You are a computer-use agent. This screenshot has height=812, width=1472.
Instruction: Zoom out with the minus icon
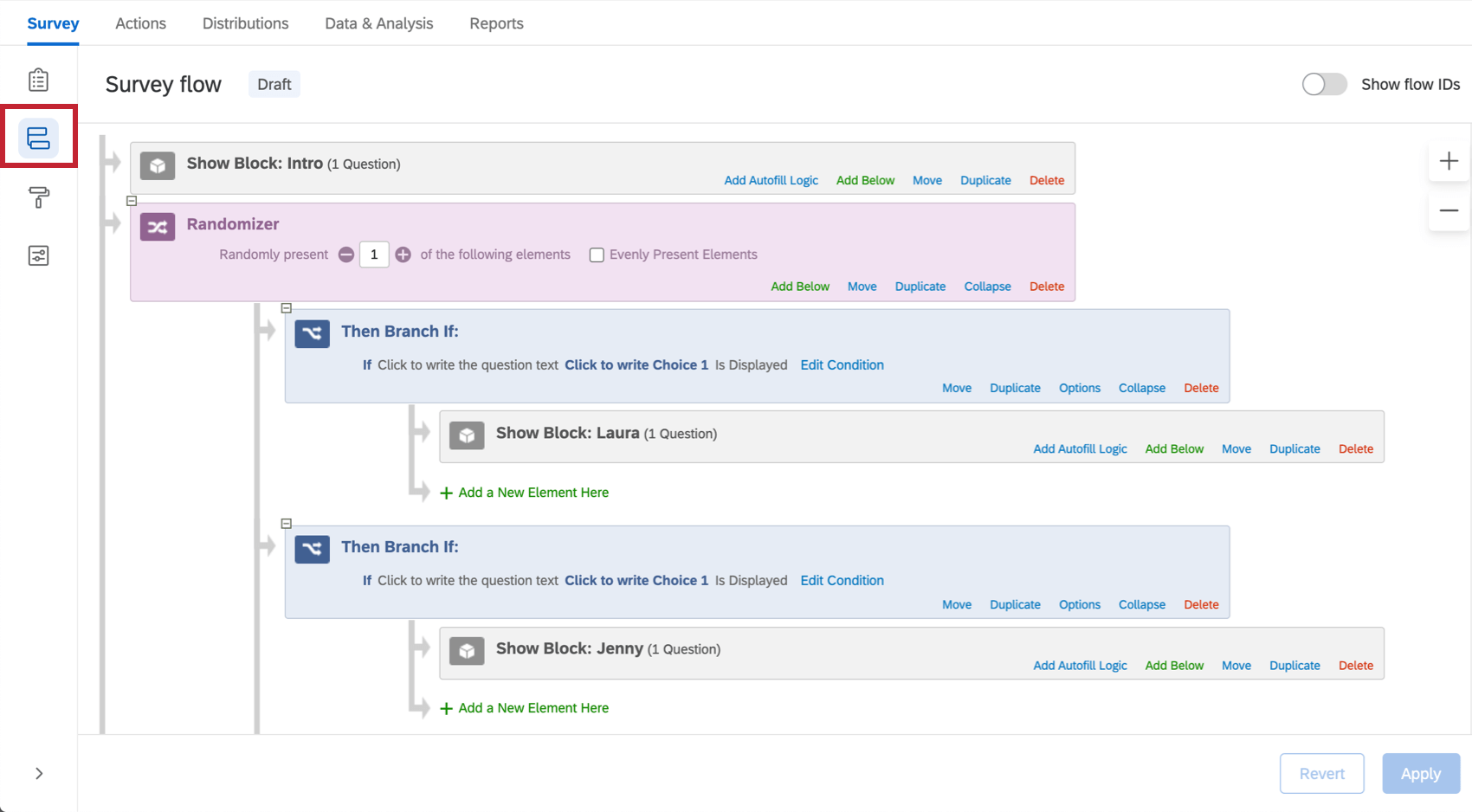[1449, 210]
